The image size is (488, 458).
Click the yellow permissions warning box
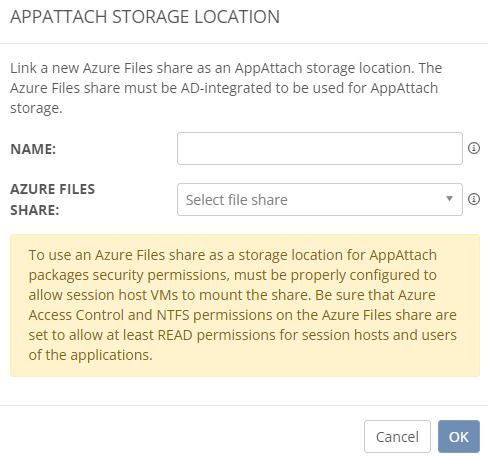[x=245, y=305]
